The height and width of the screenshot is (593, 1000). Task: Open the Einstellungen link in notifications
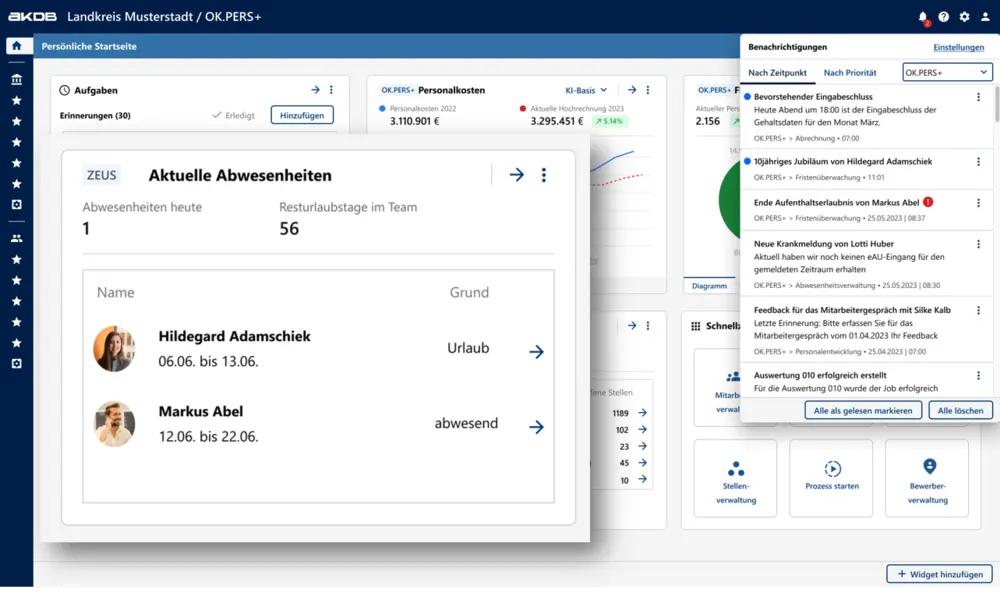(x=958, y=47)
